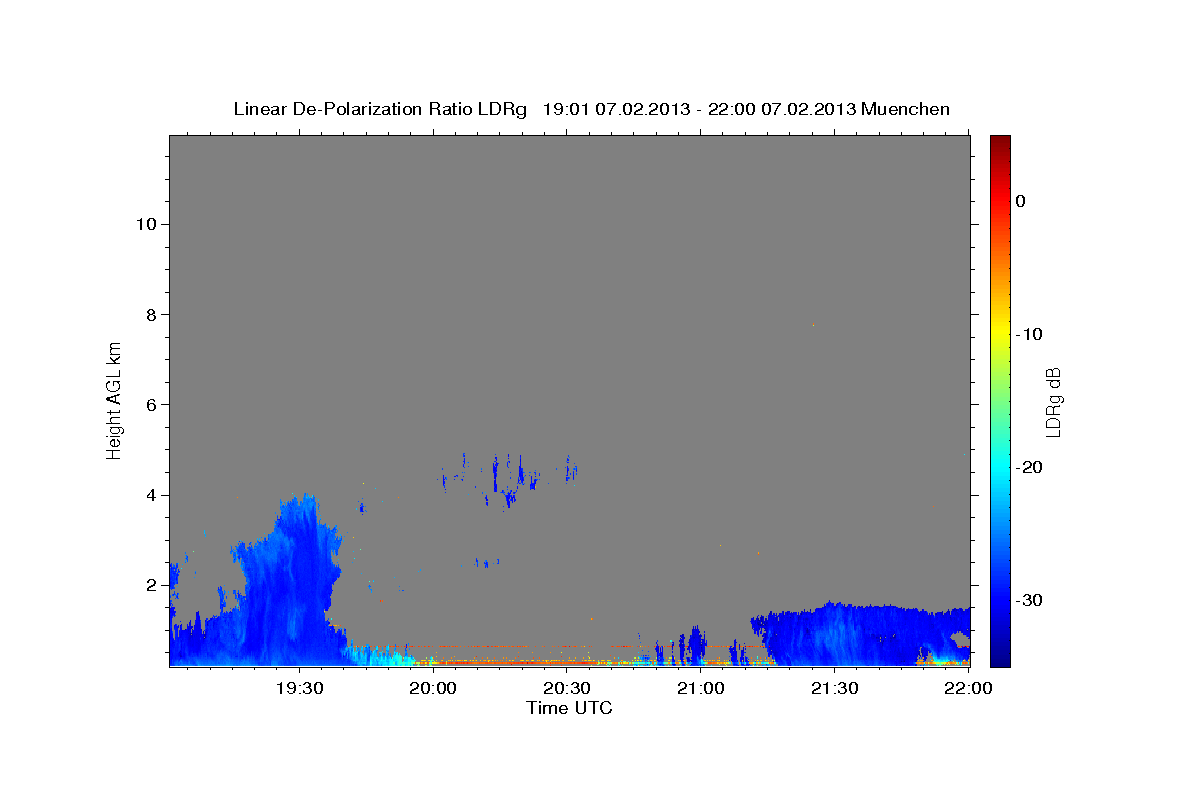The height and width of the screenshot is (800, 1200).
Task: Click the 'Time UTC' axis label
Action: (569, 708)
